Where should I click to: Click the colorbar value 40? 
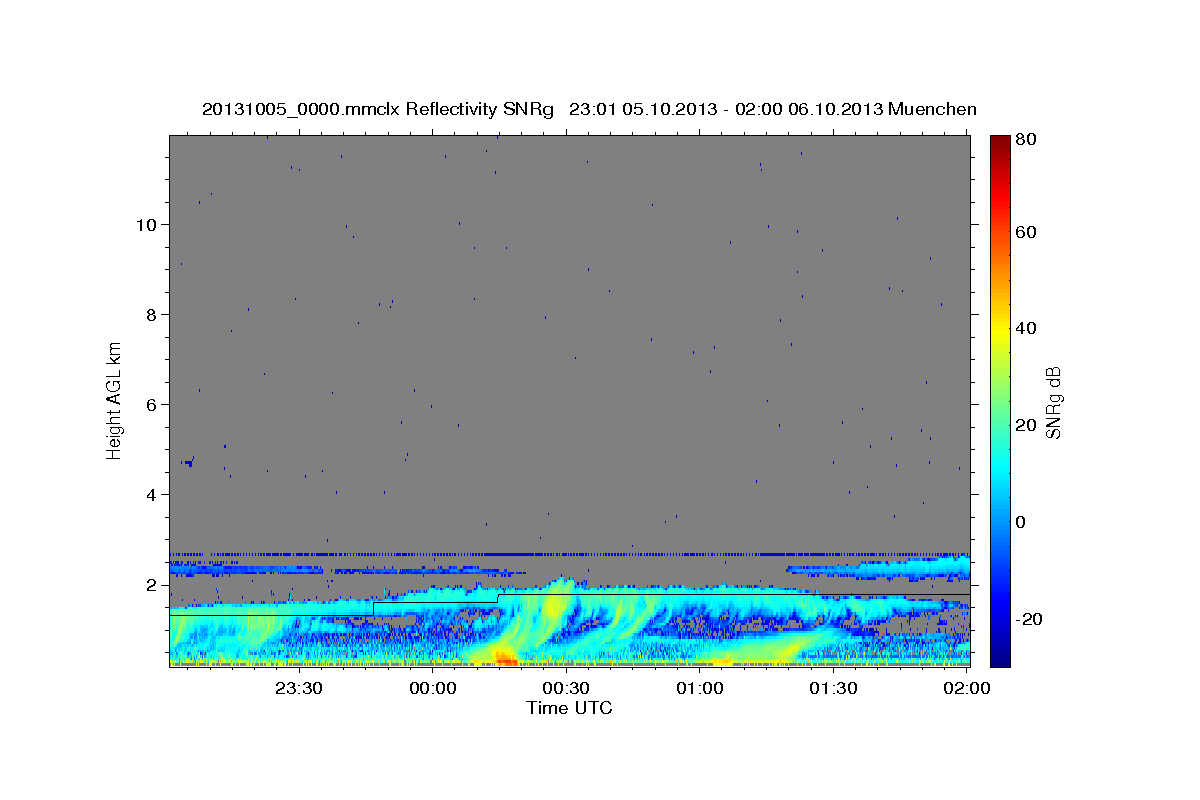(1026, 328)
